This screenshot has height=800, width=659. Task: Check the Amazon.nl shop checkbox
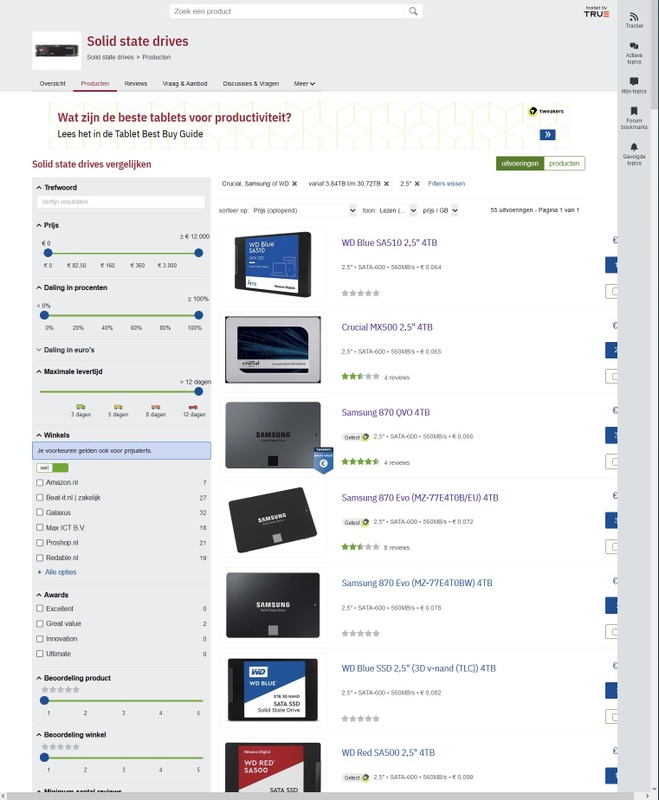(40, 482)
